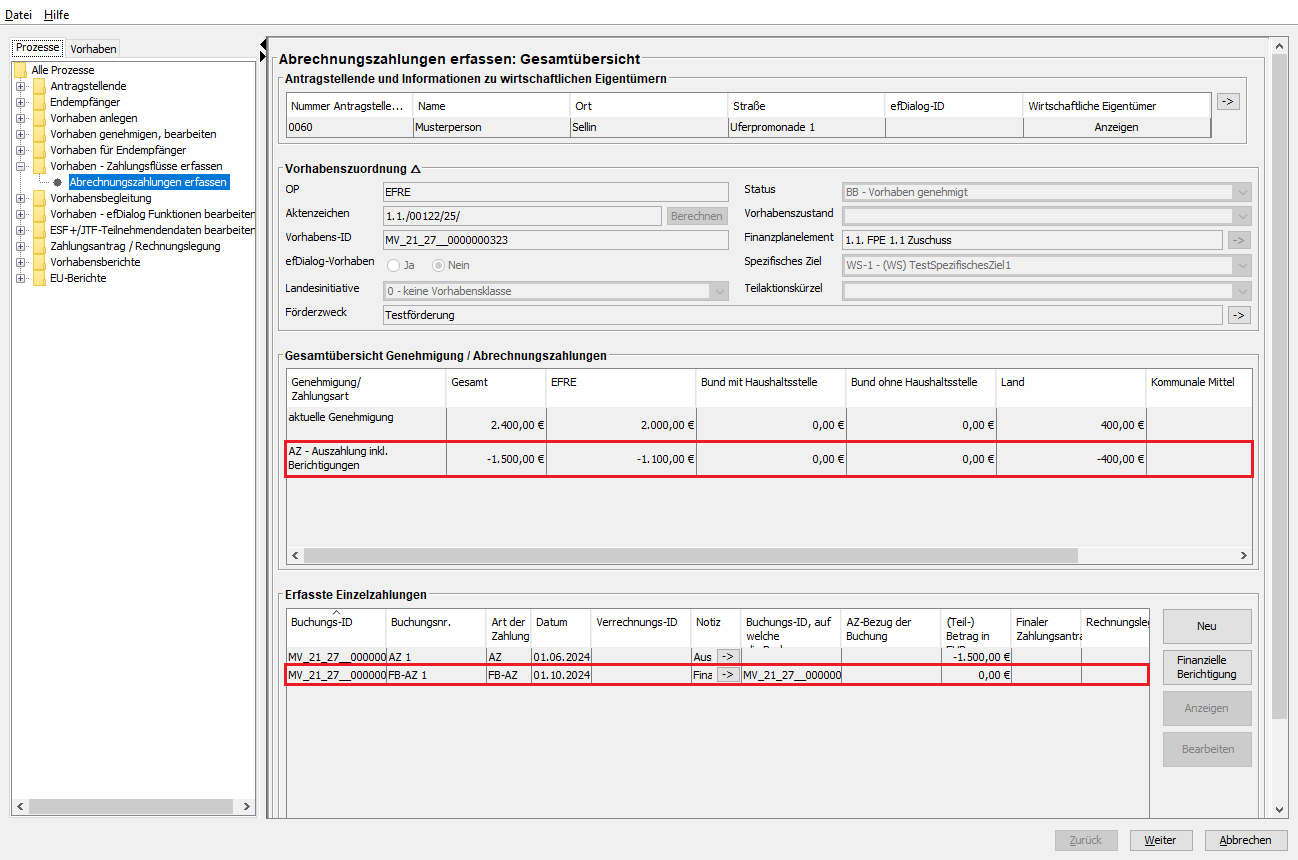Screen dimensions: 1298x860
Task: Open note arrow in FB-AZ 1 booking row
Action: [x=727, y=675]
